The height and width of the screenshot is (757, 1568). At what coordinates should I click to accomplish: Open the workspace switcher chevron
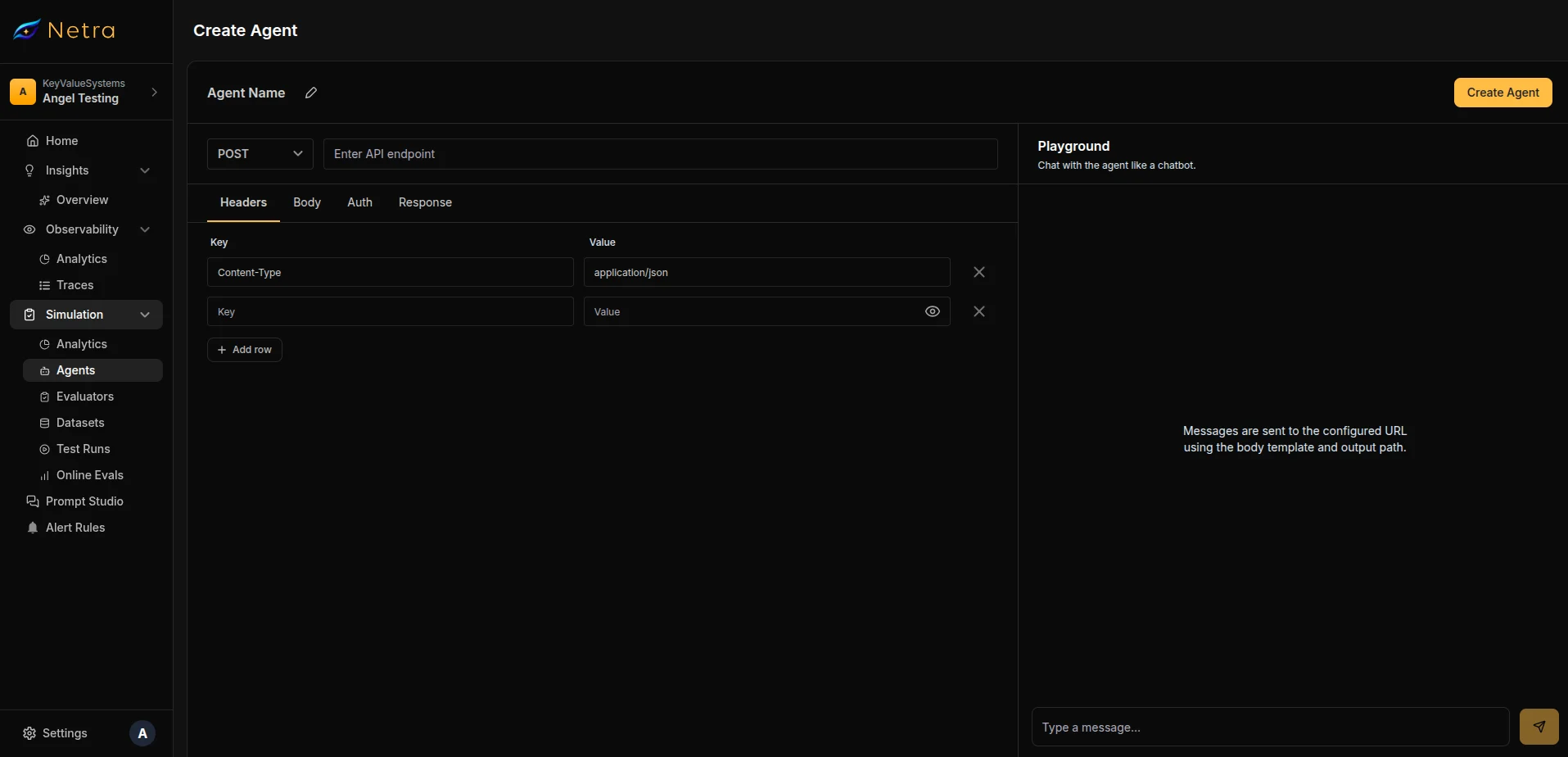click(155, 92)
